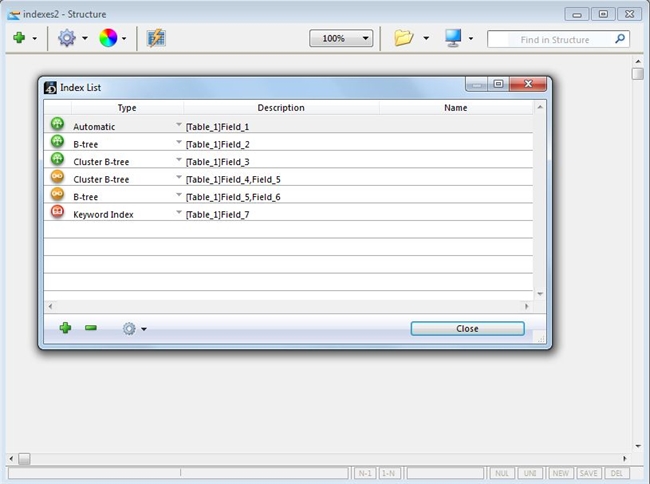Click green icon of Cluster B-tree Field_3 row

[57, 159]
